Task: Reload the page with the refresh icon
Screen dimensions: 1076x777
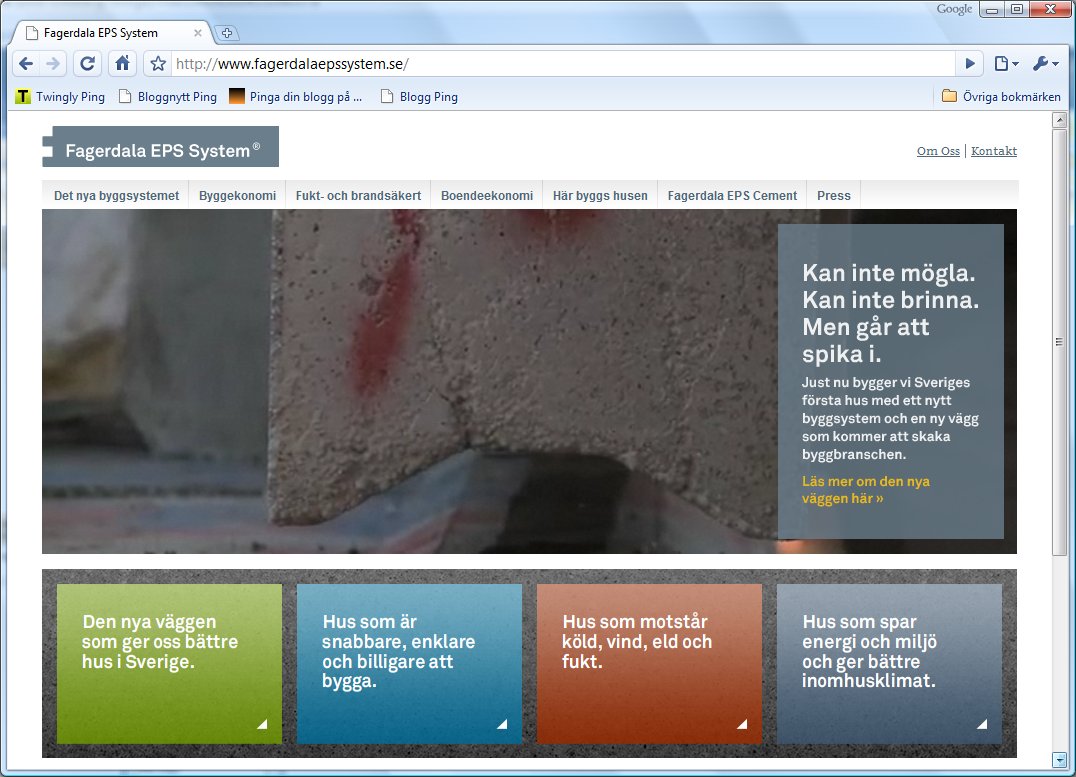Action: (87, 64)
